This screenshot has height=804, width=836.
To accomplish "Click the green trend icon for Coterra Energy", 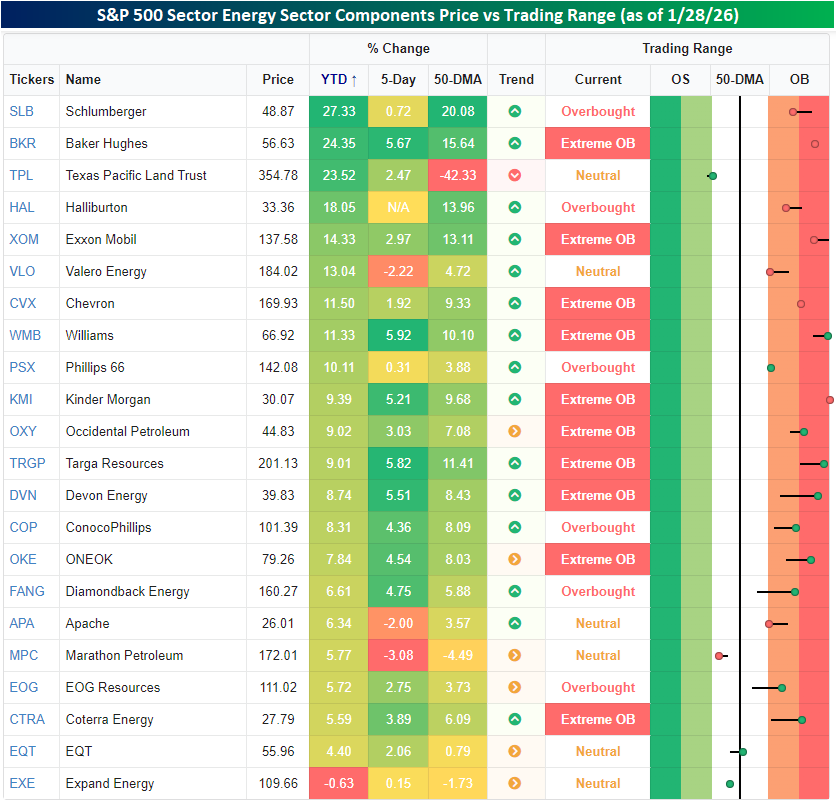I will click(515, 720).
